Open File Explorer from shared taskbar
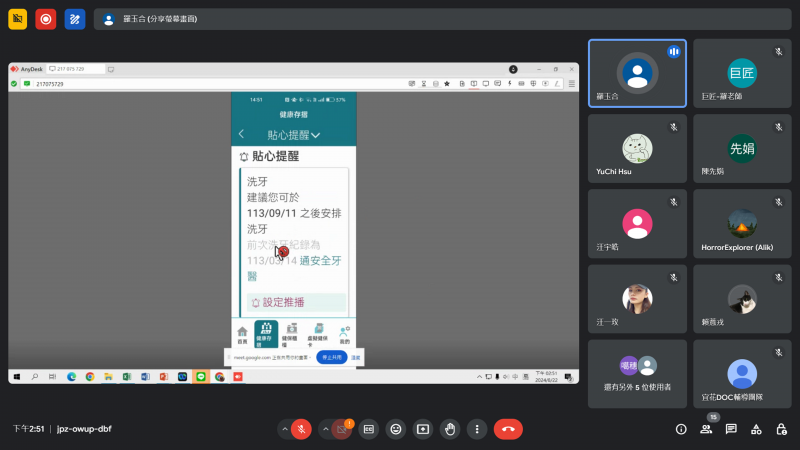The image size is (800, 450). coord(108,377)
